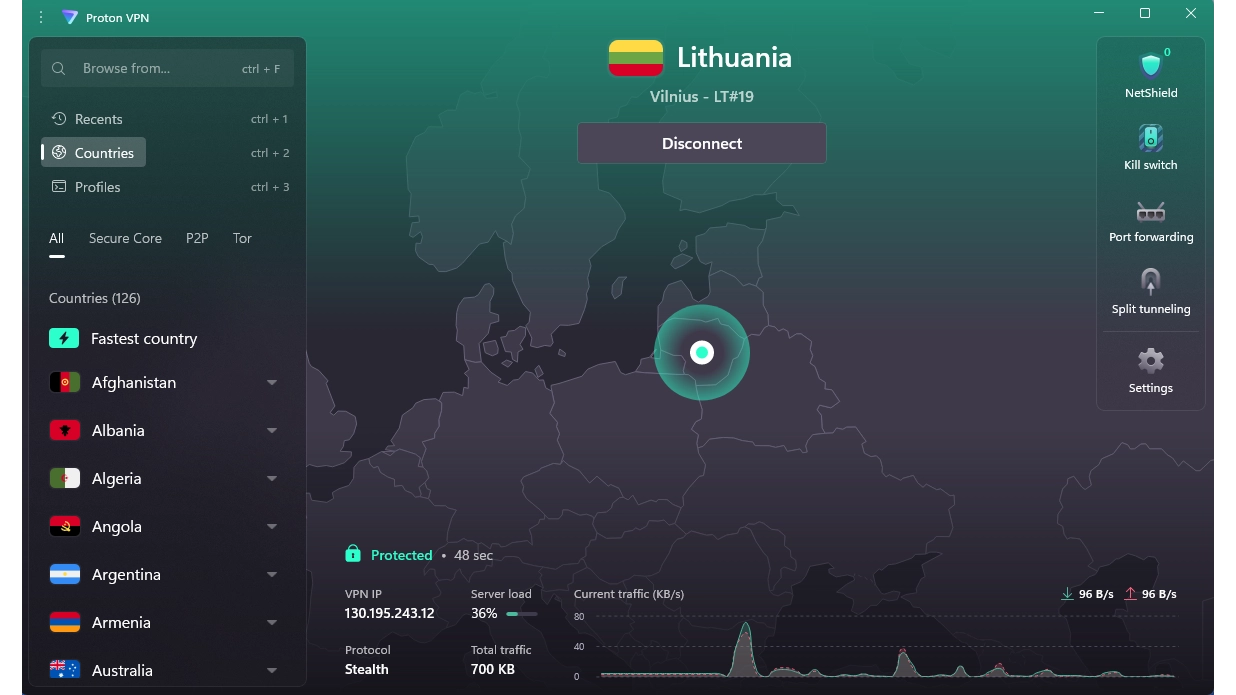Expand the Afghanistan server list
The width and height of the screenshot is (1236, 695).
(272, 383)
